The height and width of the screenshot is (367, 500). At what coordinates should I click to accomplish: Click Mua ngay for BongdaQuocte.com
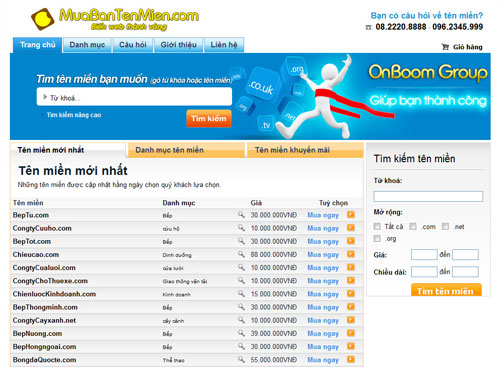click(323, 360)
